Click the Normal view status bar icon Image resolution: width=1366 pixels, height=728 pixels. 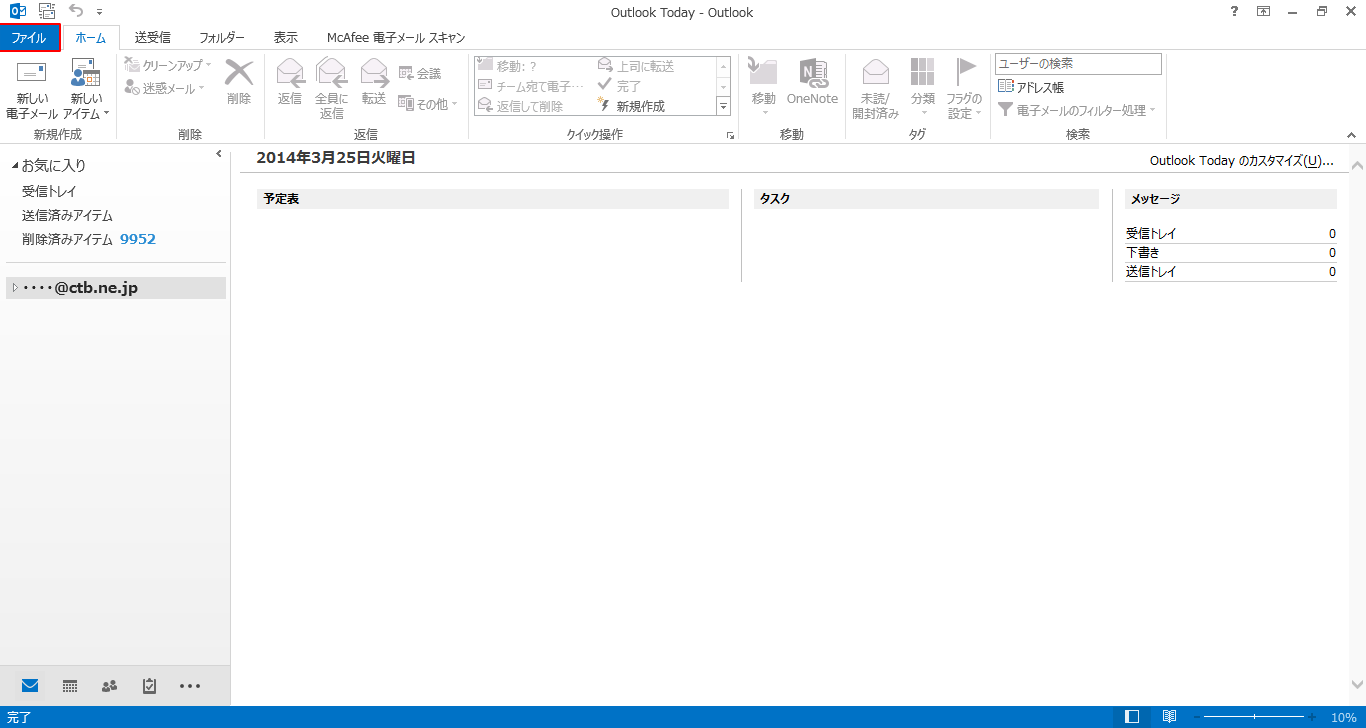[1132, 717]
